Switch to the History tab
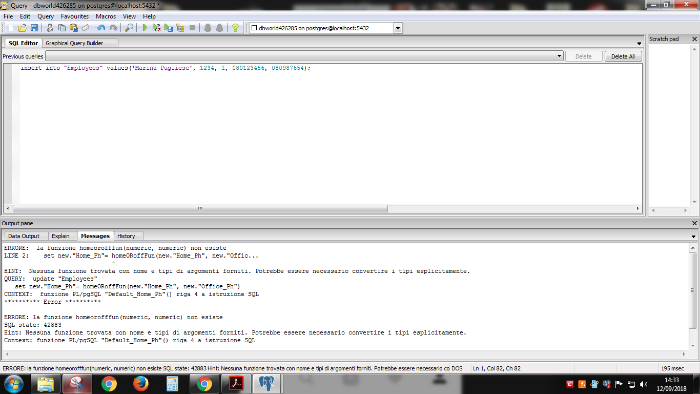700x394 pixels. tap(126, 236)
